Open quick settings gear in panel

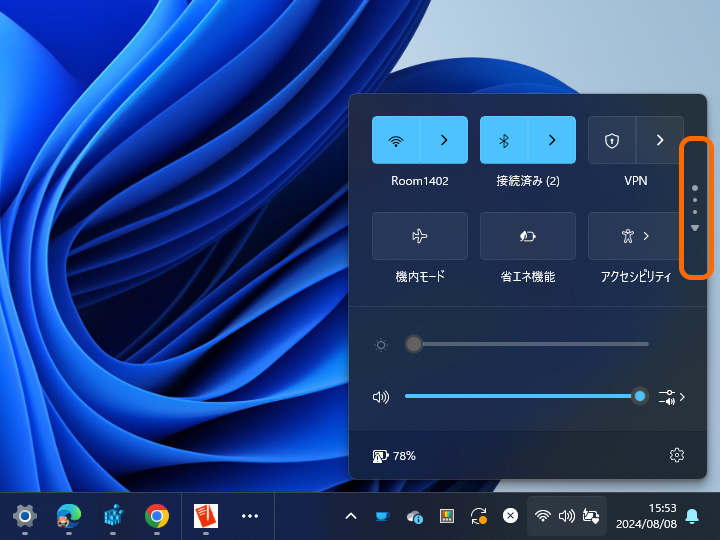click(677, 455)
